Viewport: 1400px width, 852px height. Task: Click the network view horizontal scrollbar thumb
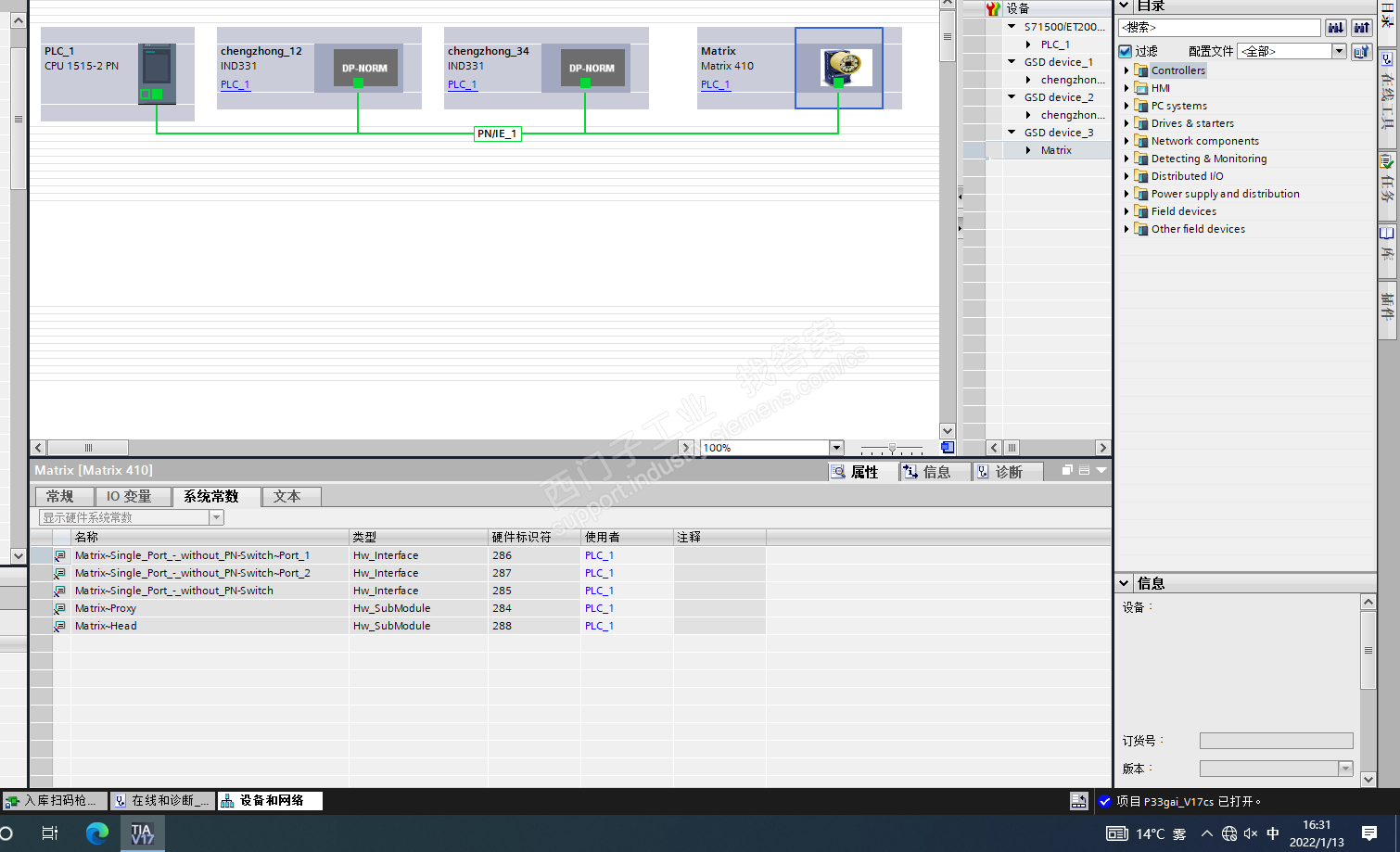coord(88,448)
